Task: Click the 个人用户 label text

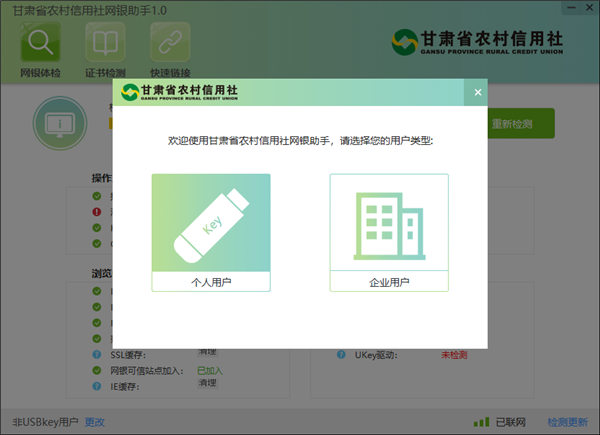Action: [x=211, y=282]
